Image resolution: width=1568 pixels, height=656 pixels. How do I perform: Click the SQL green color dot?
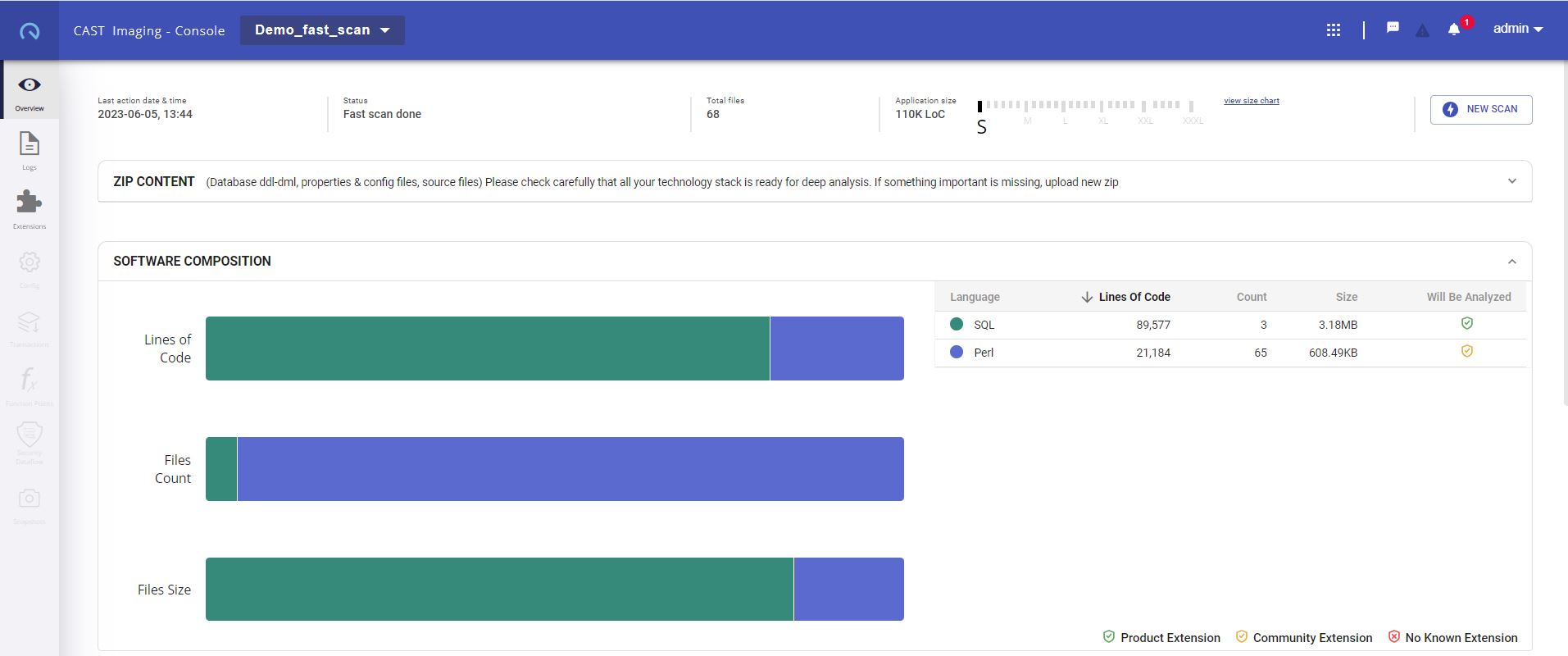[957, 324]
